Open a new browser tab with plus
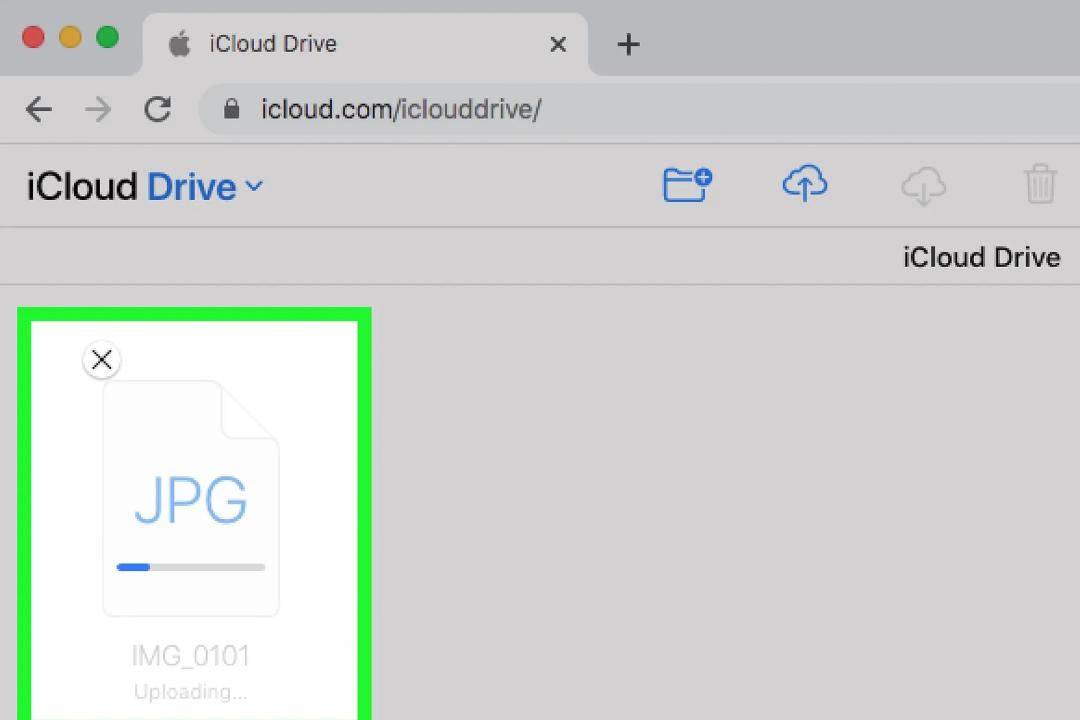The image size is (1080, 720). coord(628,45)
